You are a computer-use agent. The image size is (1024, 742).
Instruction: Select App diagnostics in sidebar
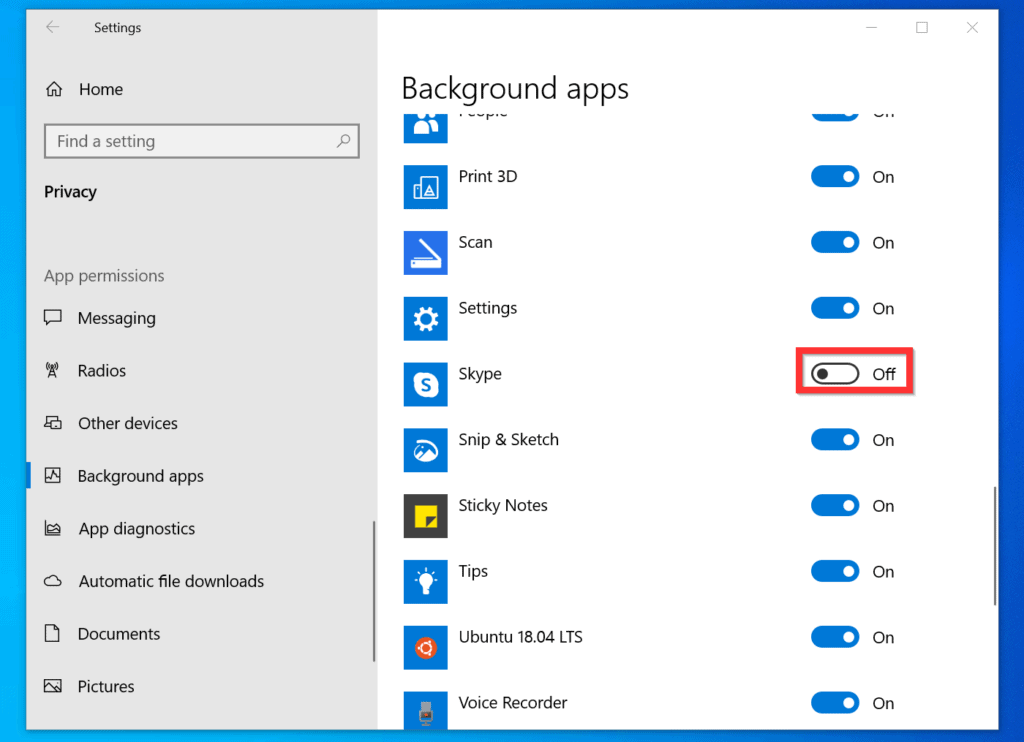(x=136, y=529)
